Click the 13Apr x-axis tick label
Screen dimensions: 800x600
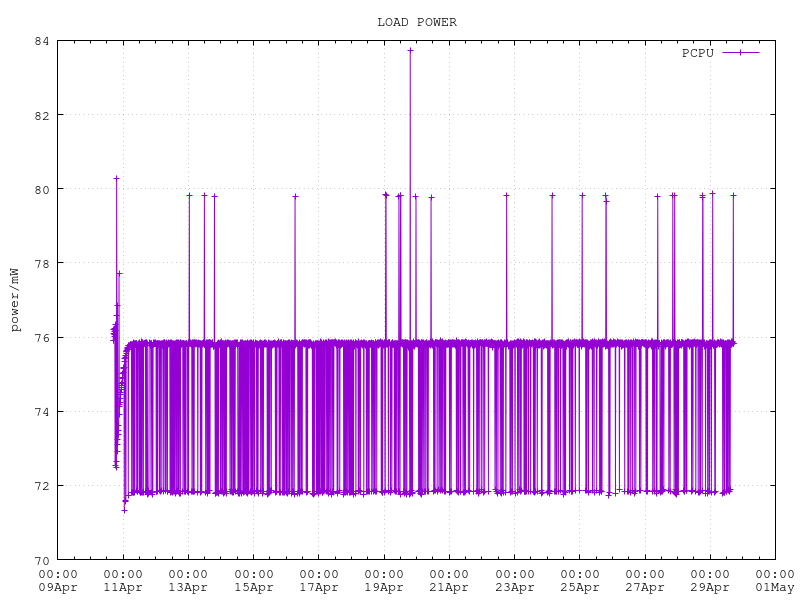click(x=188, y=587)
